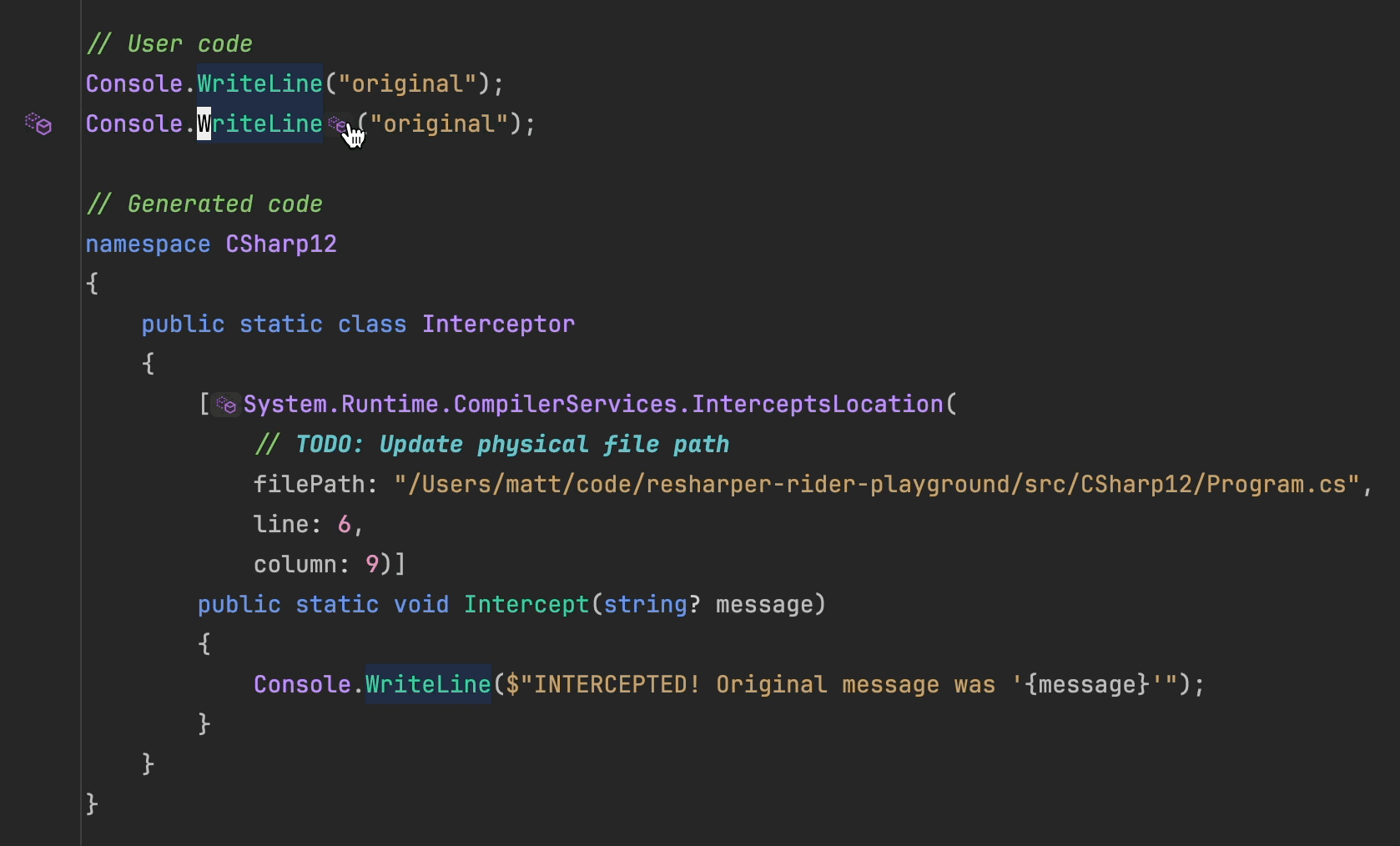This screenshot has height=846, width=1400.
Task: Click the closing brace of namespace CSharp12
Action: [x=92, y=804]
